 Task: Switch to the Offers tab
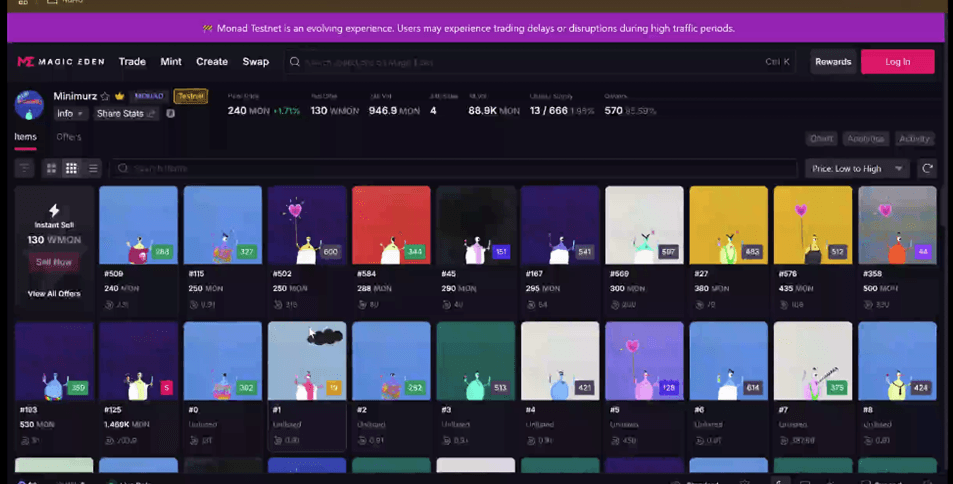tap(69, 137)
